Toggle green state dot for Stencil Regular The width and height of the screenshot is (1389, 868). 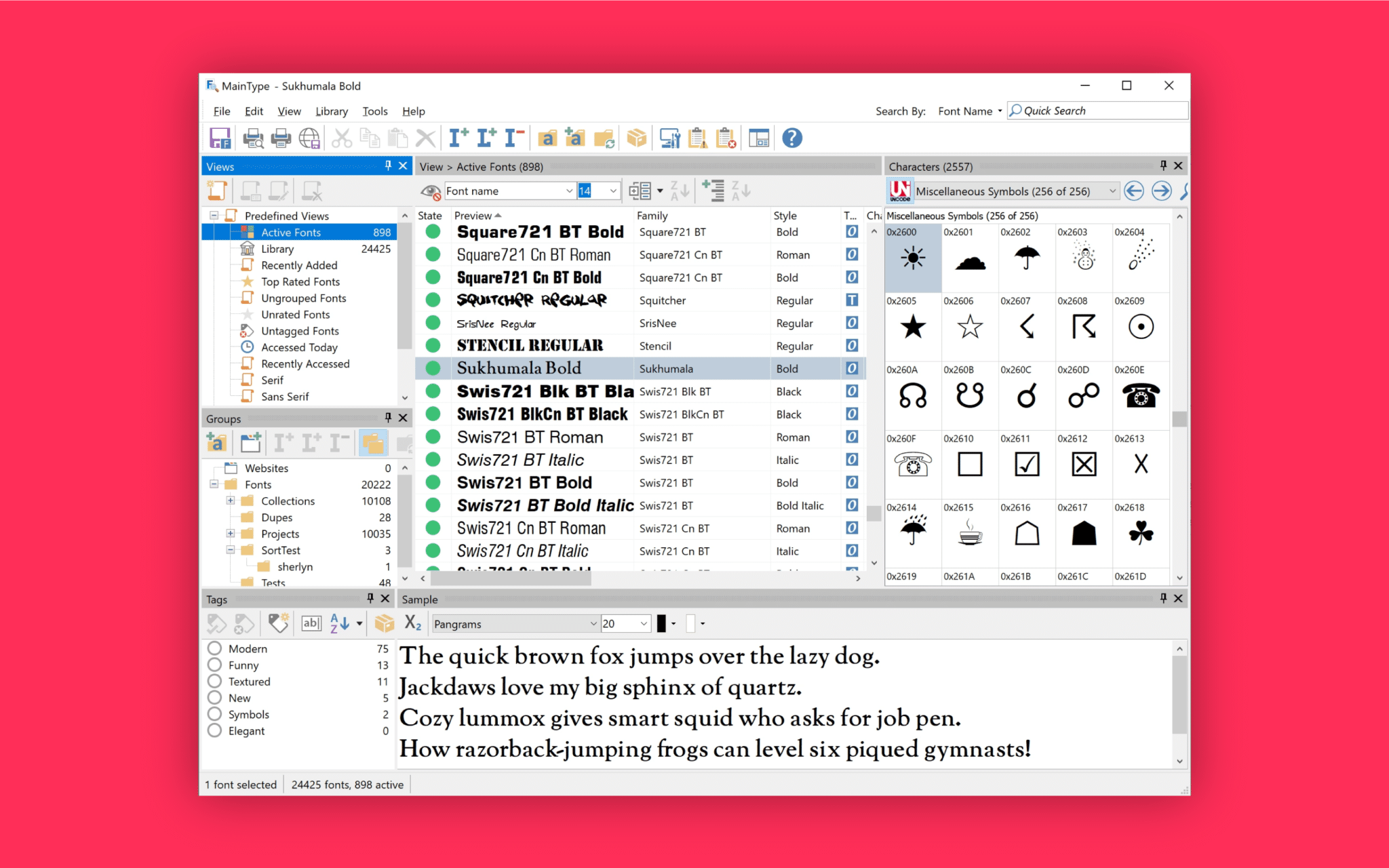[x=433, y=346]
